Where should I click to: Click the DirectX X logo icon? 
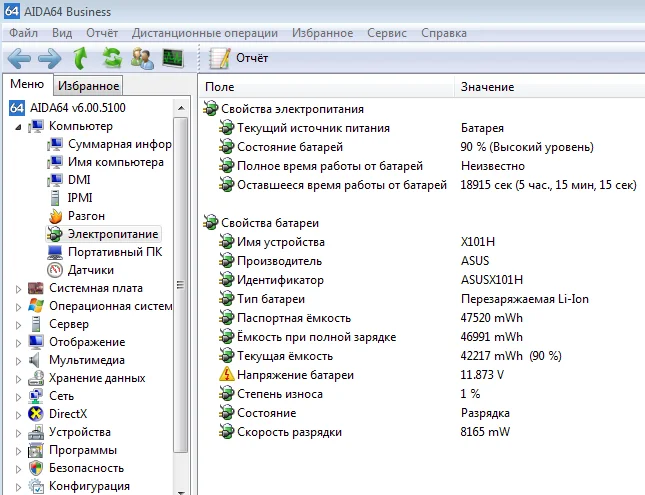point(36,414)
